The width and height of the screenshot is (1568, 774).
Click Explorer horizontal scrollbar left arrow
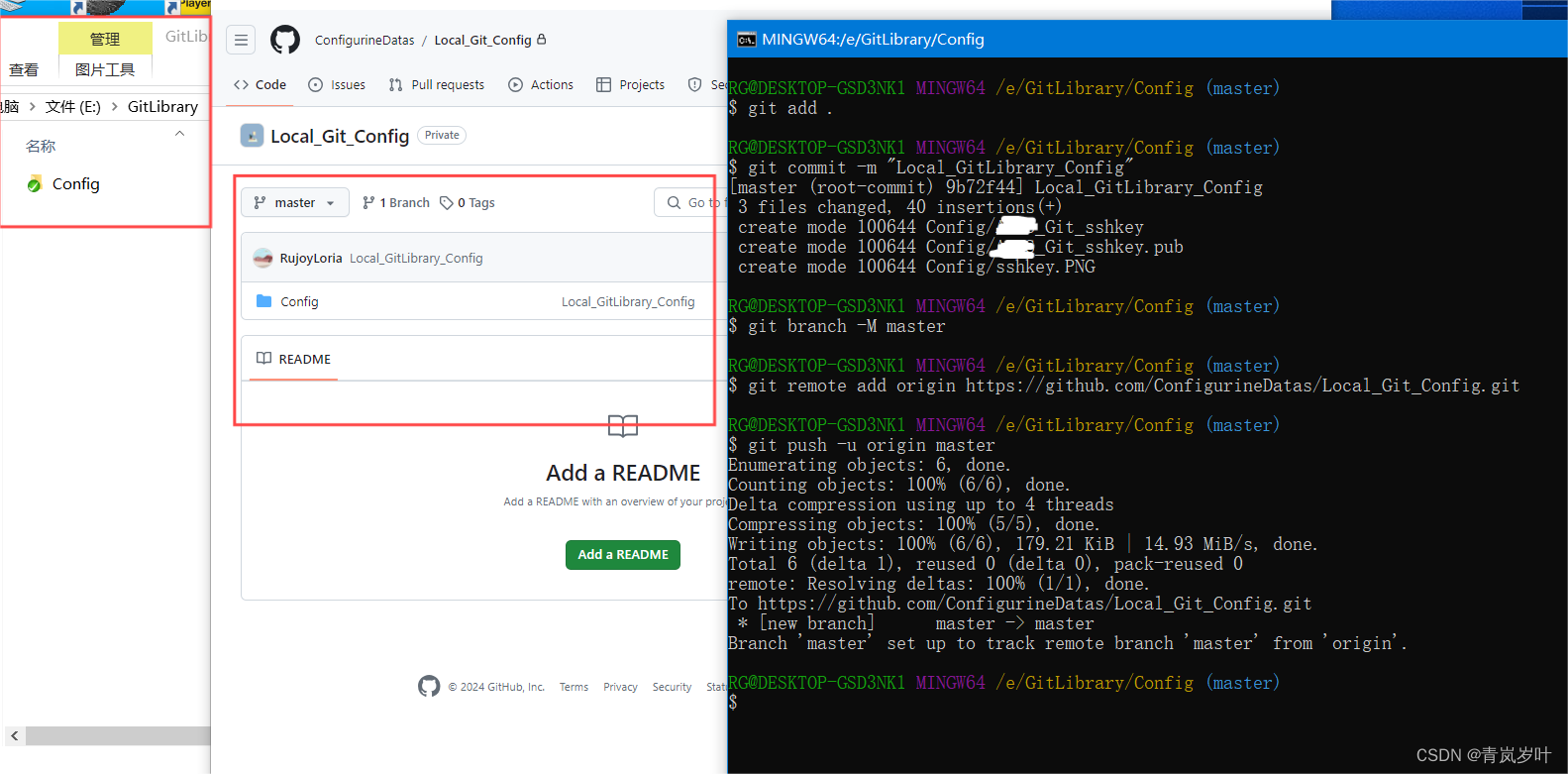point(14,735)
